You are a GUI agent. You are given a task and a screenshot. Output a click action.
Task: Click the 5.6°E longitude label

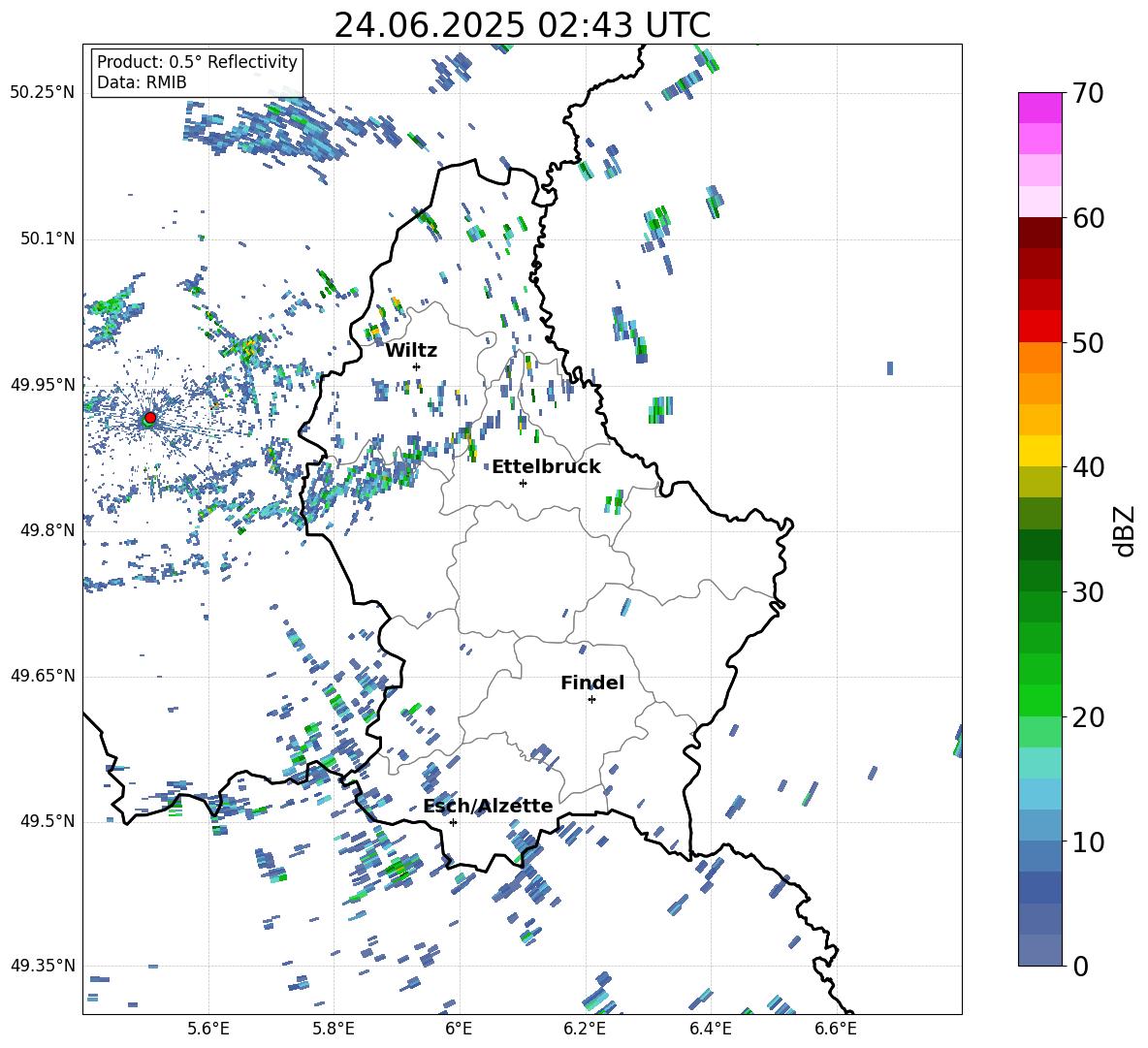click(208, 1029)
